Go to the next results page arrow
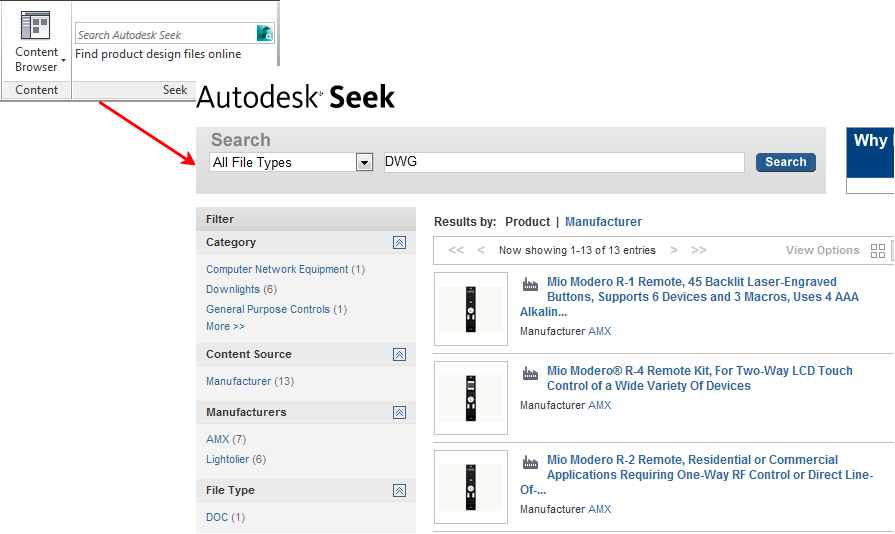 (674, 251)
